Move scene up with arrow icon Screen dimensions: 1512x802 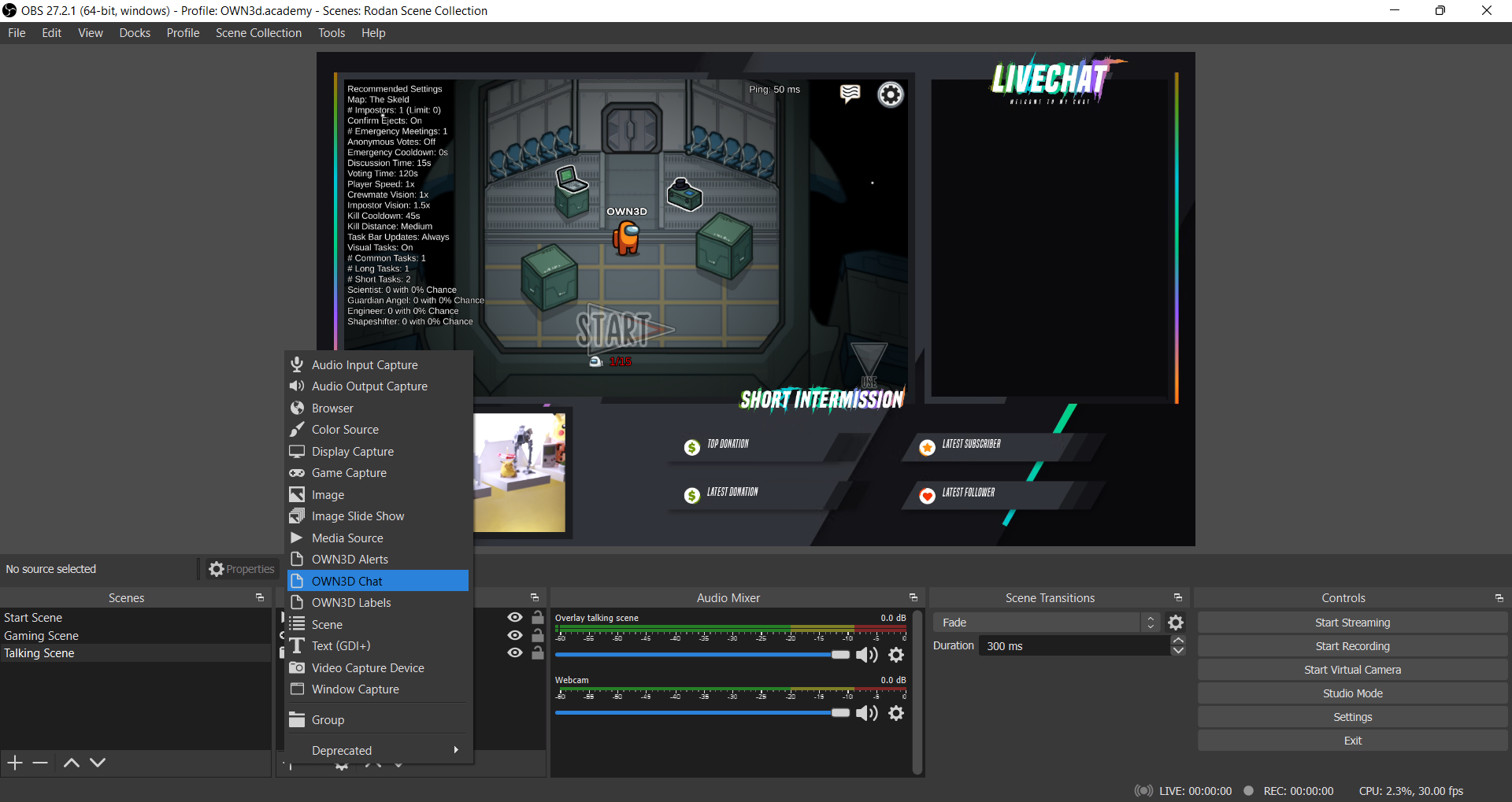(71, 763)
